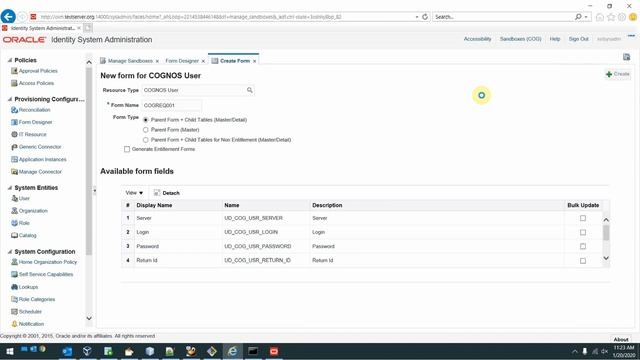
Task: Click the Resource Type search magnifier
Action: tap(249, 90)
